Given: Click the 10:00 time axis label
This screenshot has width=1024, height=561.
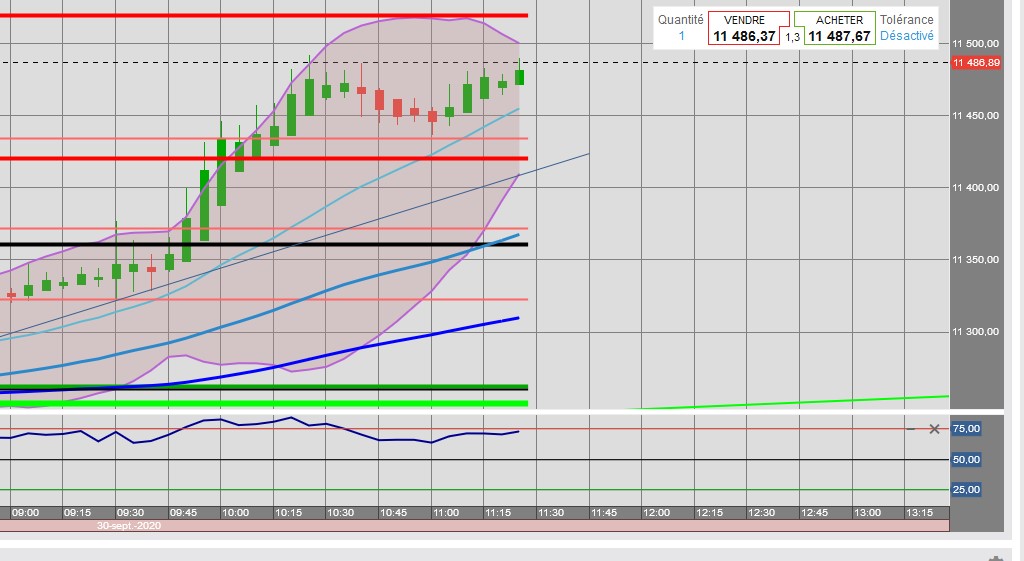Looking at the screenshot, I should [235, 513].
